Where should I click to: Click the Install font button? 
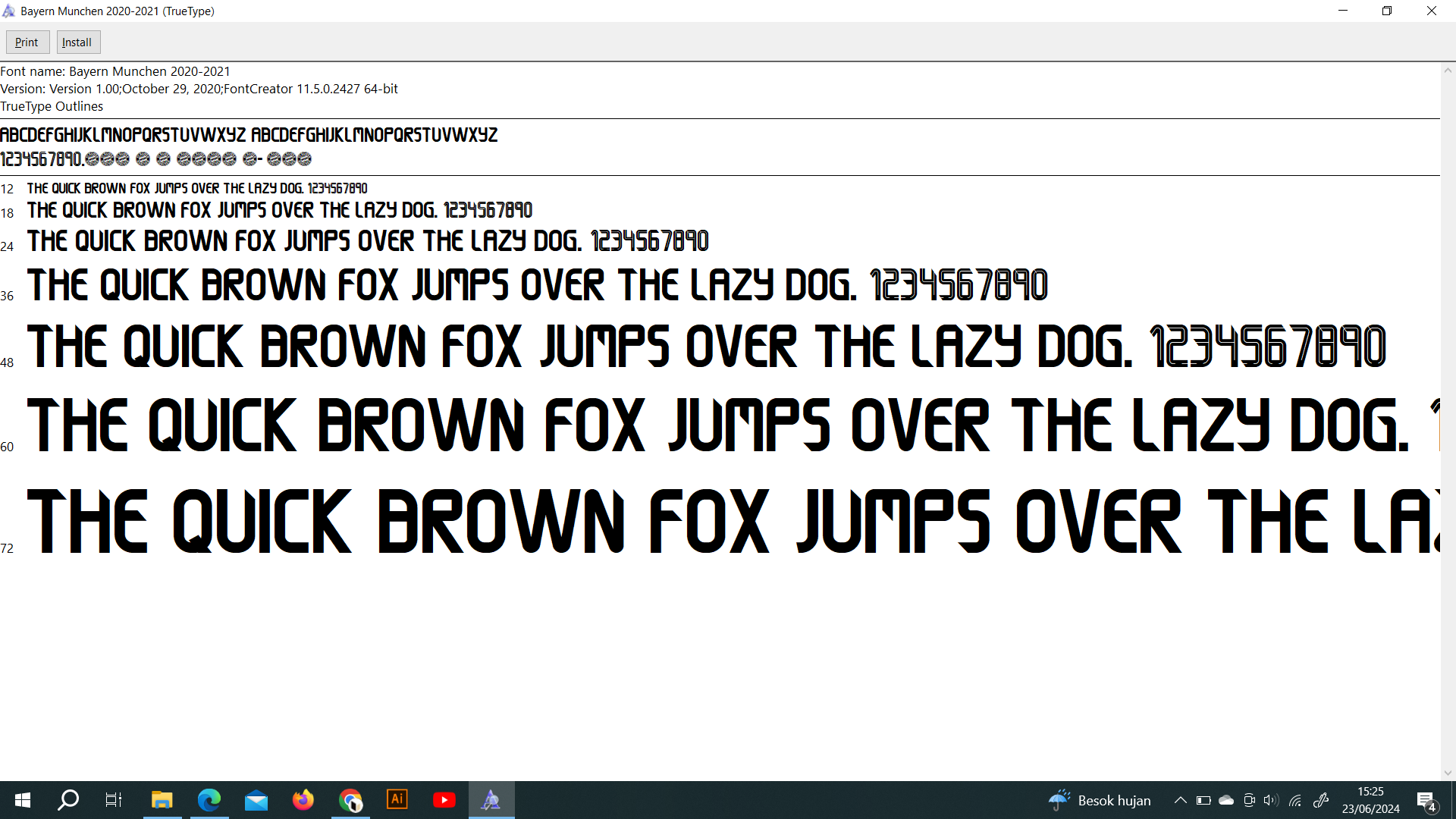pos(77,42)
